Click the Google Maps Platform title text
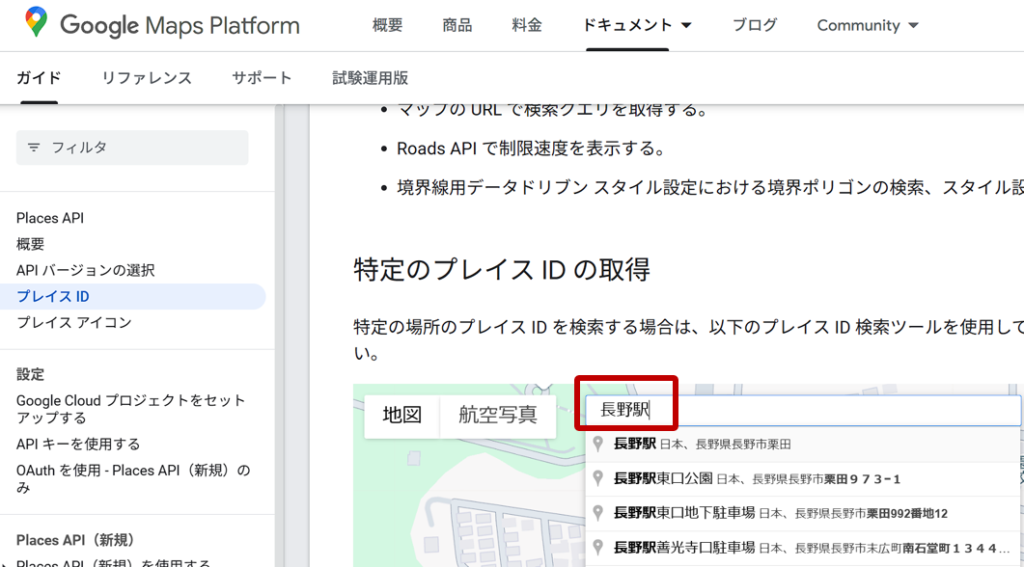The height and width of the screenshot is (567, 1024). pyautogui.click(x=180, y=25)
